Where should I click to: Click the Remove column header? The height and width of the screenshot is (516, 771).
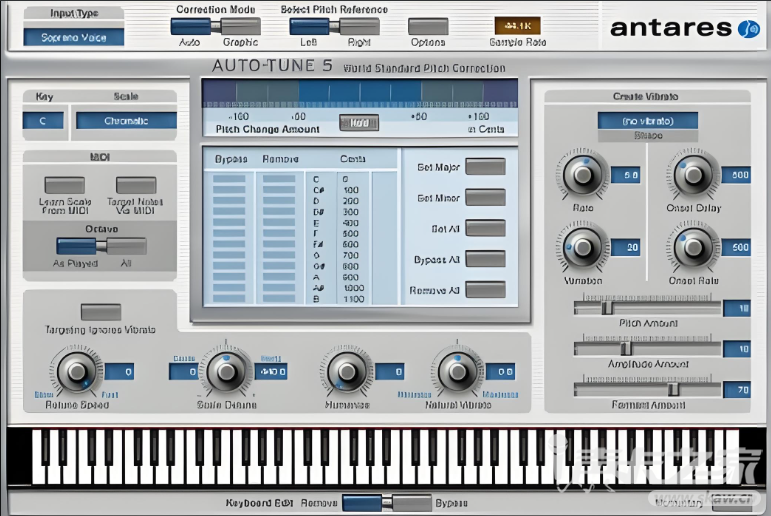pyautogui.click(x=280, y=159)
